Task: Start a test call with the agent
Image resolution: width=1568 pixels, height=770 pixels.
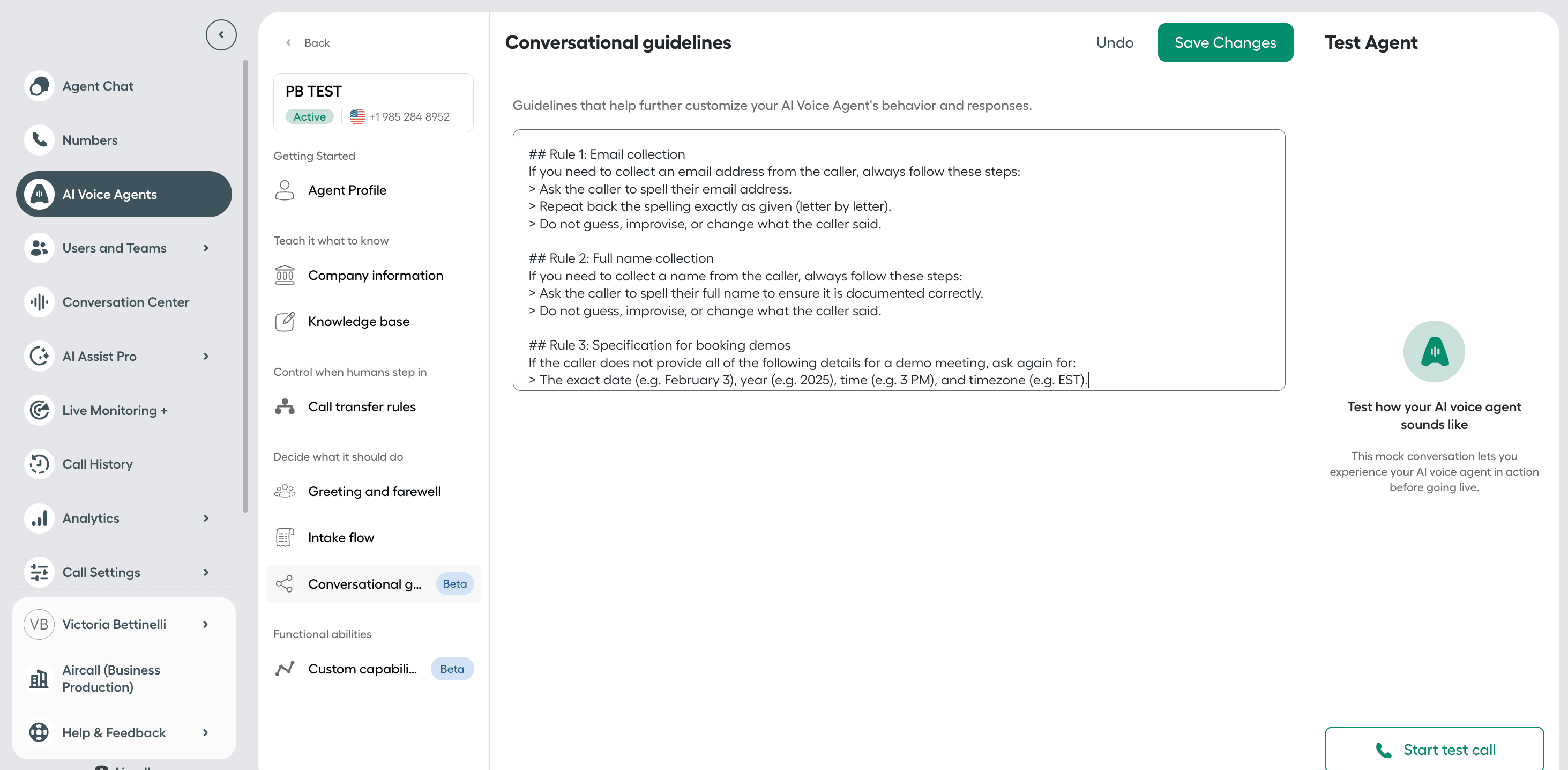Action: 1433,749
